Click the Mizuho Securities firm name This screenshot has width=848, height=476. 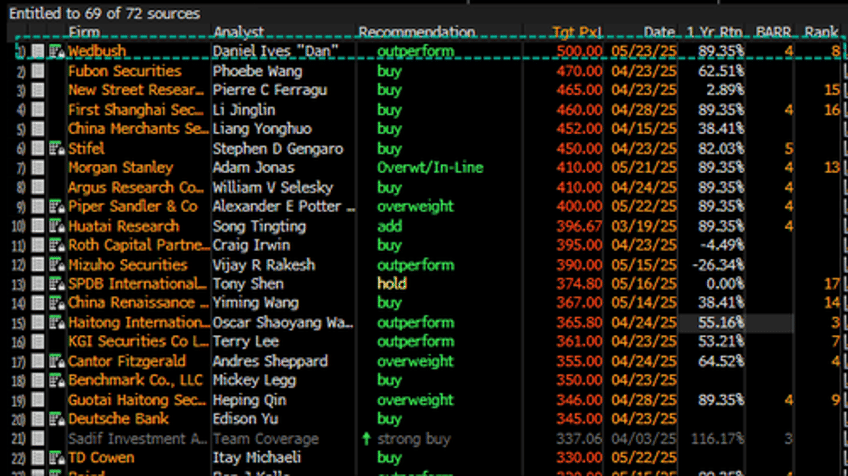click(x=128, y=265)
